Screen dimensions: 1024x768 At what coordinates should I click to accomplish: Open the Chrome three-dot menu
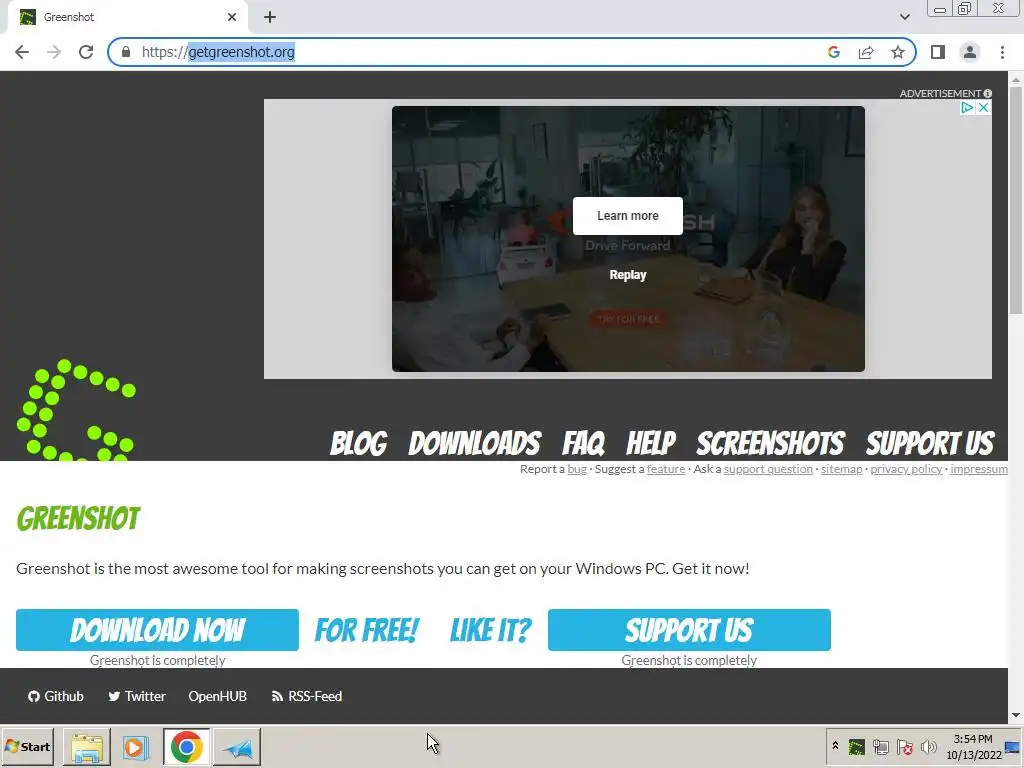[x=1002, y=52]
